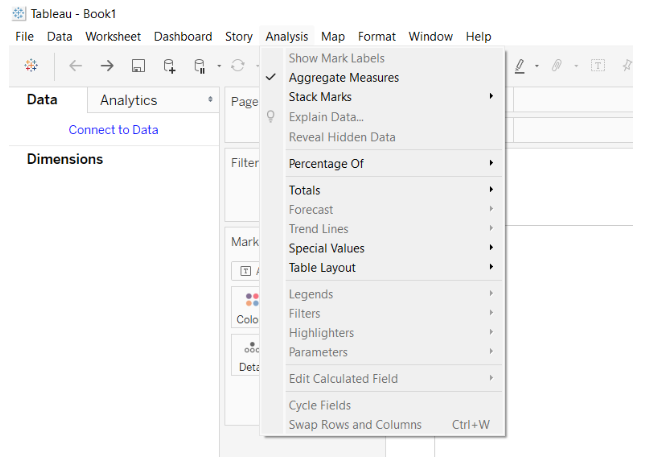Viewport: 646px width, 469px height.
Task: Open the Worksheet menu
Action: click(x=113, y=37)
